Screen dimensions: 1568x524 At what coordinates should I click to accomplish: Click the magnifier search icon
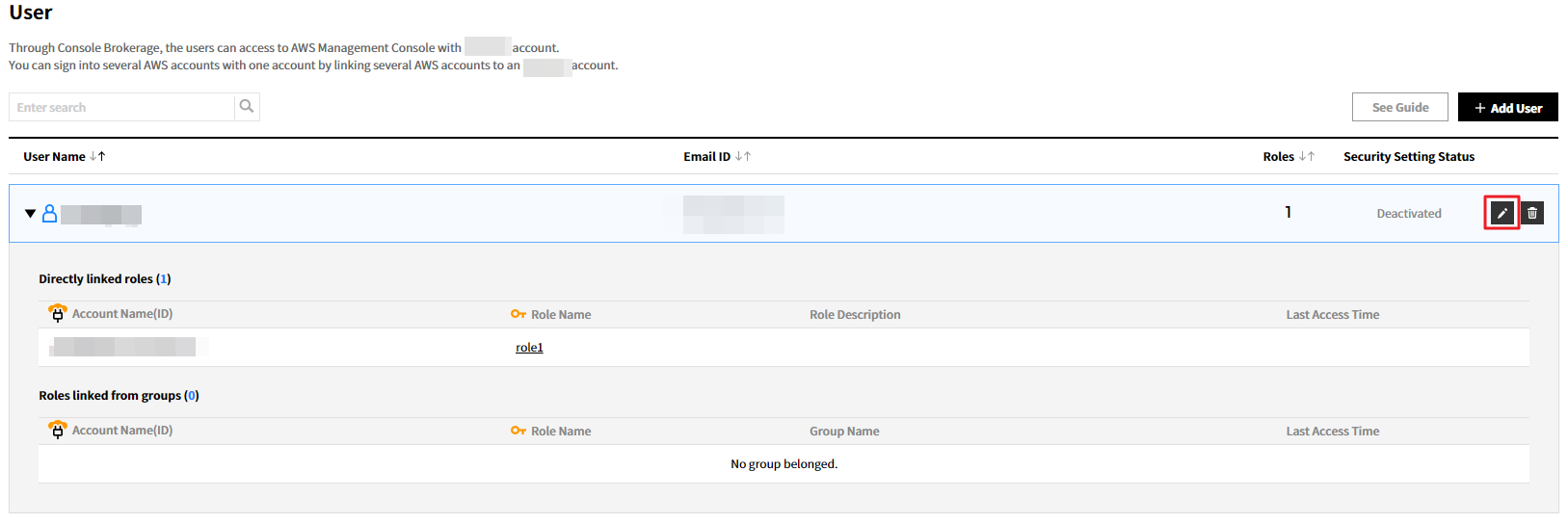[x=247, y=107]
